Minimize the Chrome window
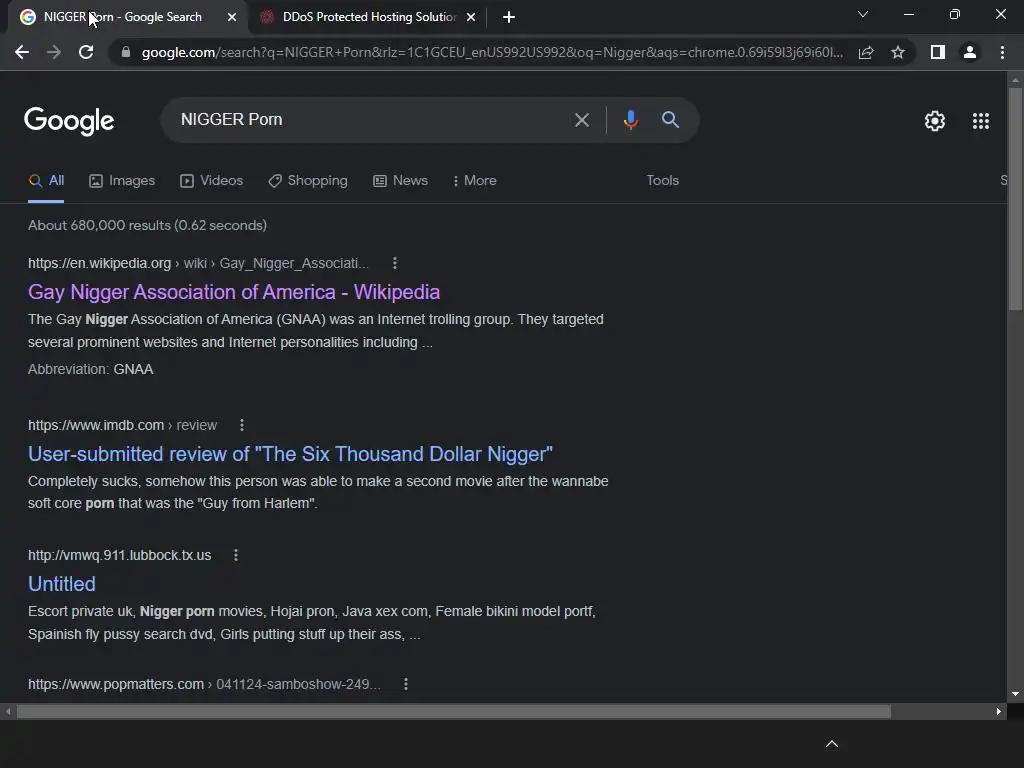This screenshot has width=1024, height=768. pos(908,14)
